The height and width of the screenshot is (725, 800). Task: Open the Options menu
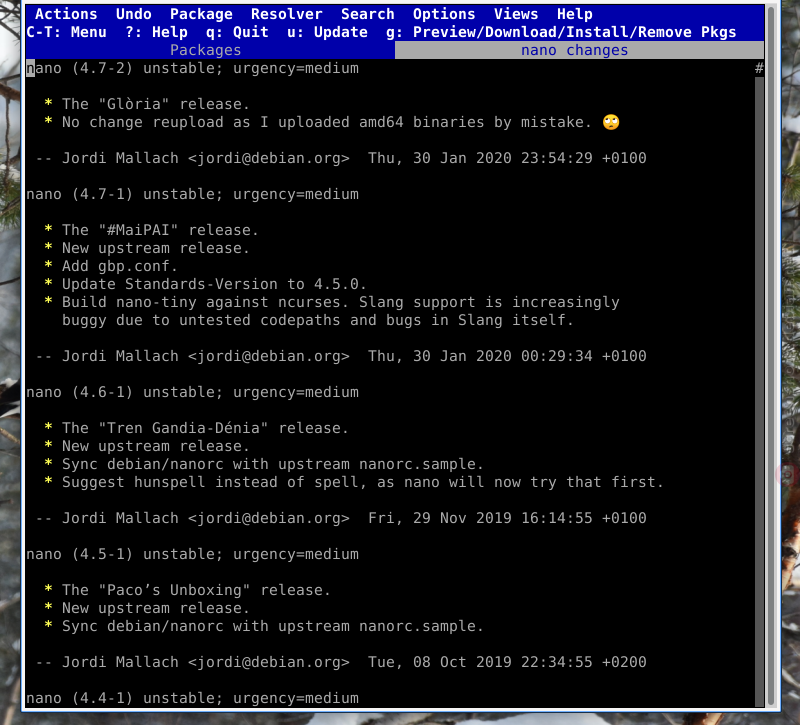pos(444,14)
